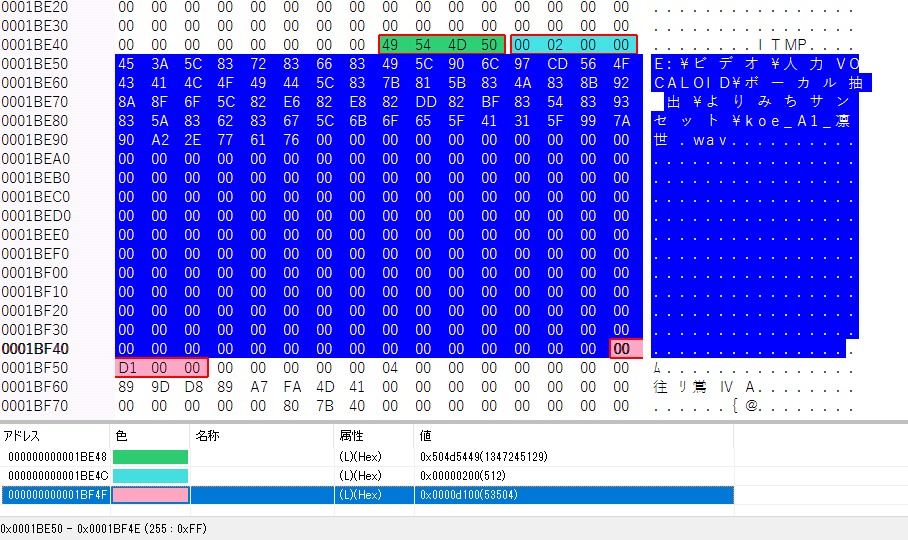Screen dimensions: 908x540
Task: Click the decoded text 出¥よりみちサン
Action: (758, 102)
